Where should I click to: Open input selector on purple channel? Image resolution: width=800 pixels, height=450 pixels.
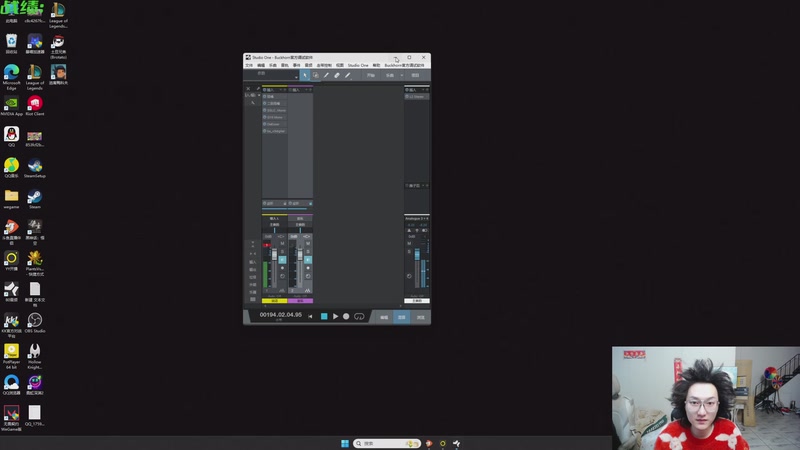pos(300,218)
